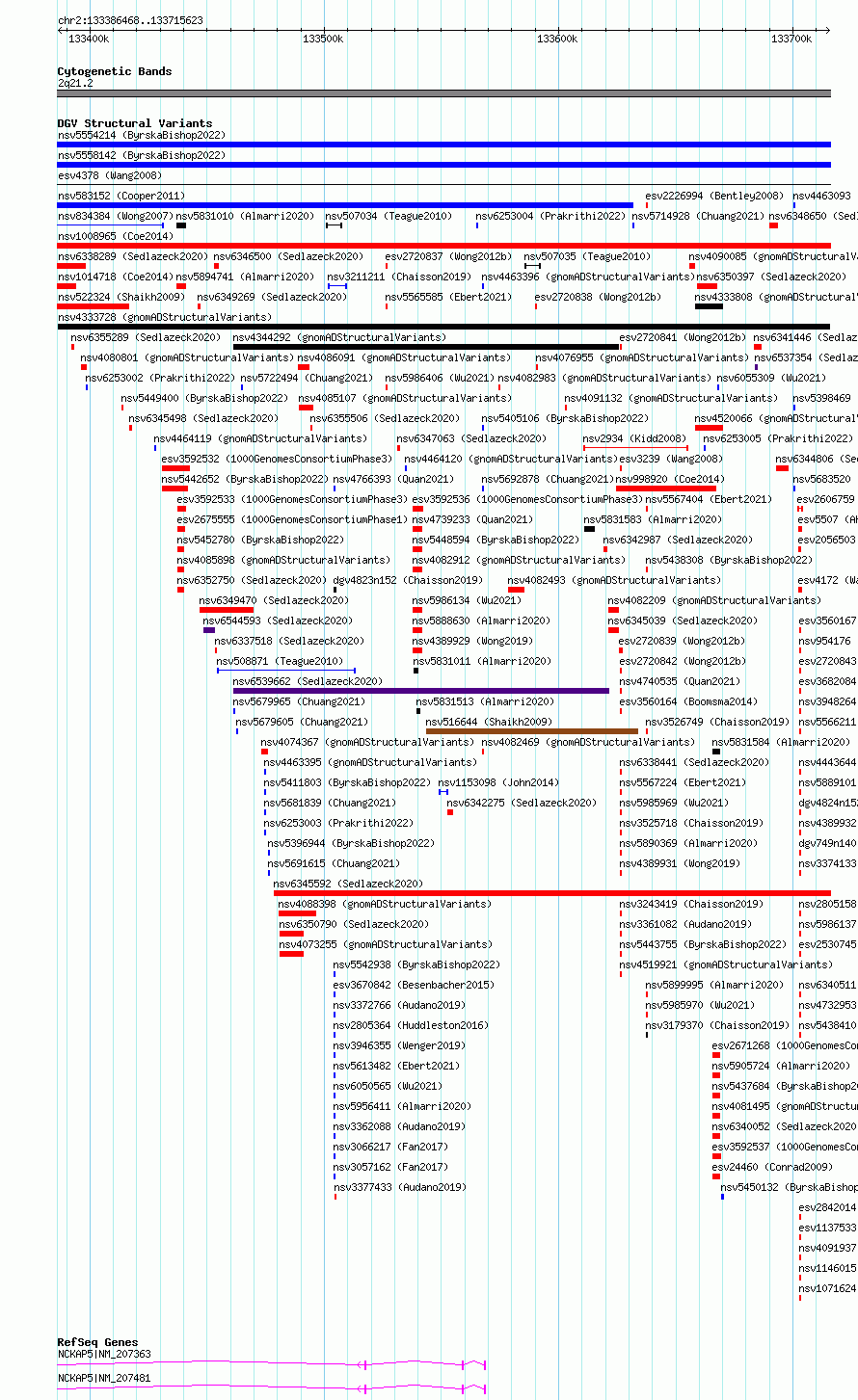Viewport: 858px width, 1400px height.
Task: Click the purple bar of nsv6539662
Action: (x=421, y=691)
